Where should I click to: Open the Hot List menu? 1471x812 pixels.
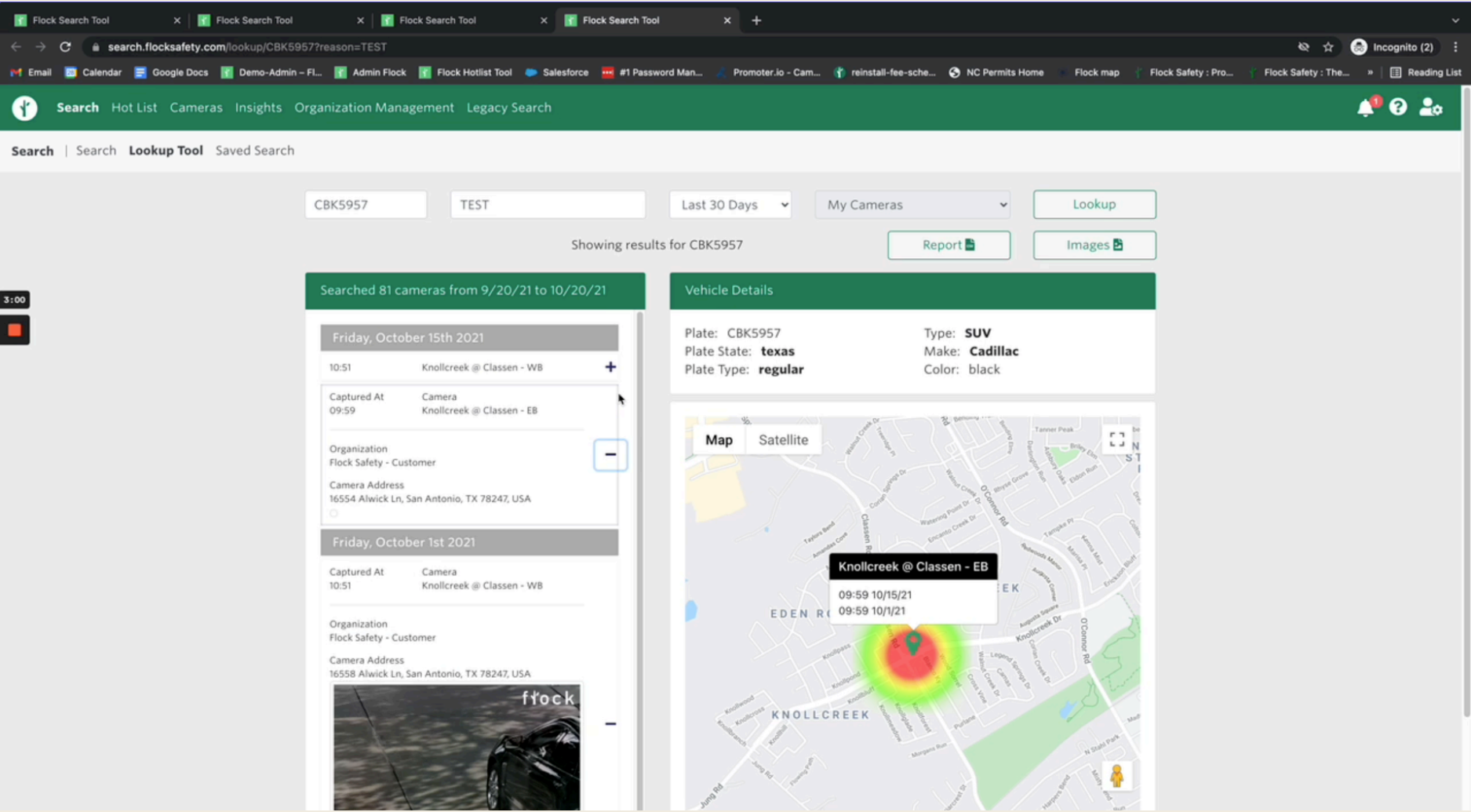[x=134, y=107]
